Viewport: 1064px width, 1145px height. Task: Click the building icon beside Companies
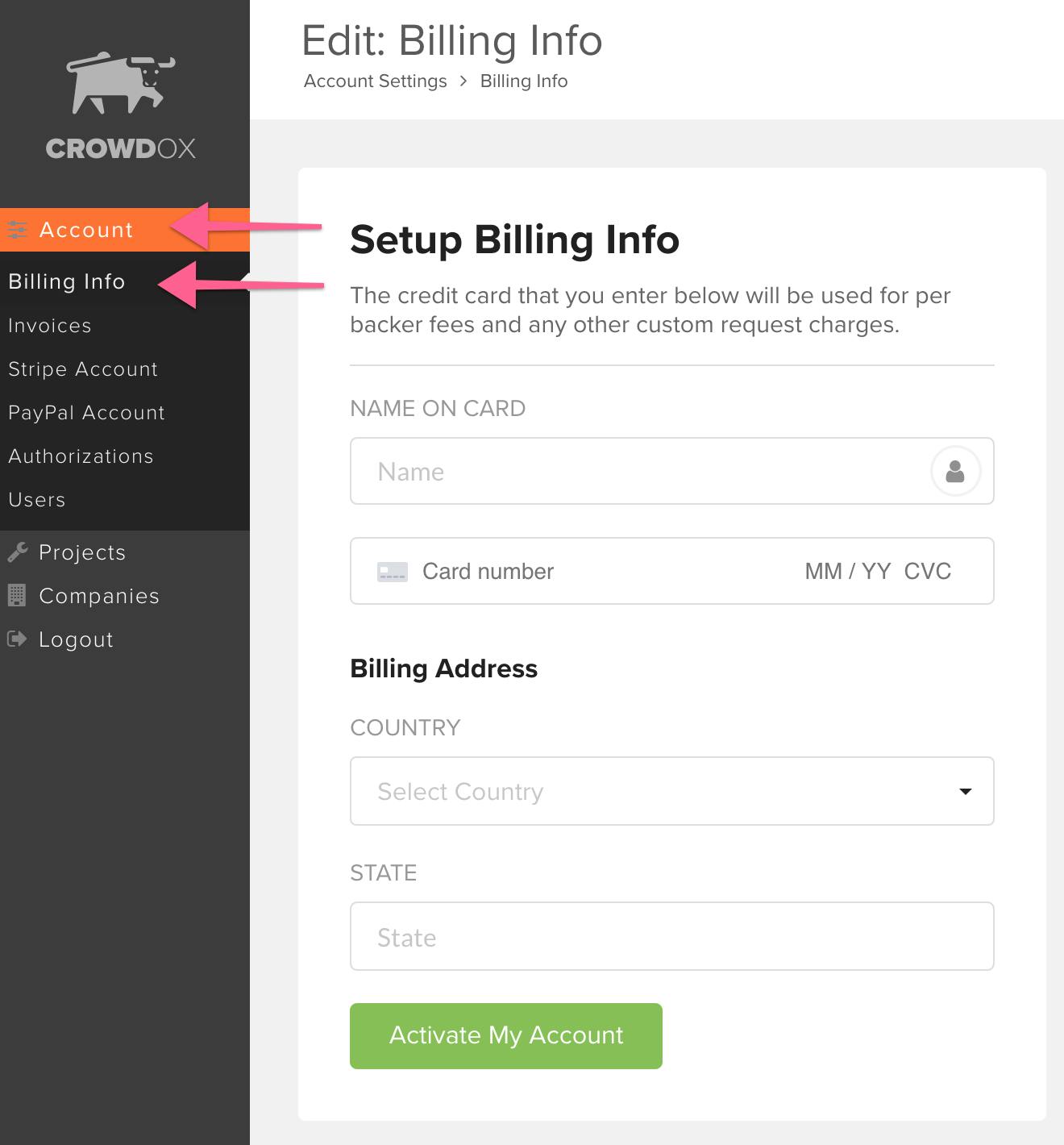pos(17,596)
